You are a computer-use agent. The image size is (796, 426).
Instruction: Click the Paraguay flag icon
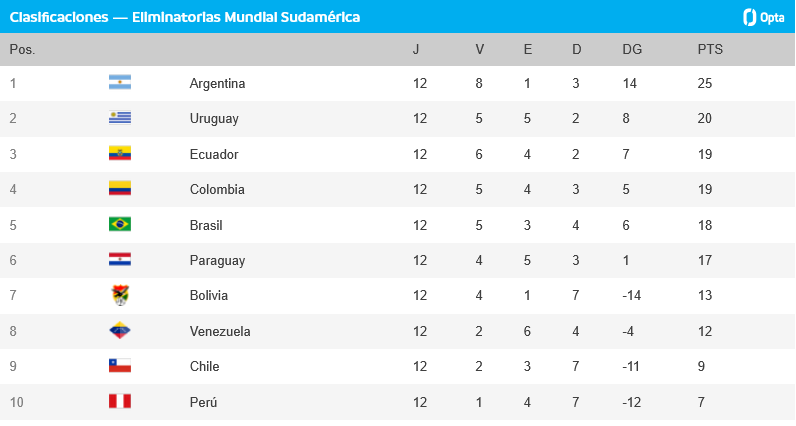(120, 259)
